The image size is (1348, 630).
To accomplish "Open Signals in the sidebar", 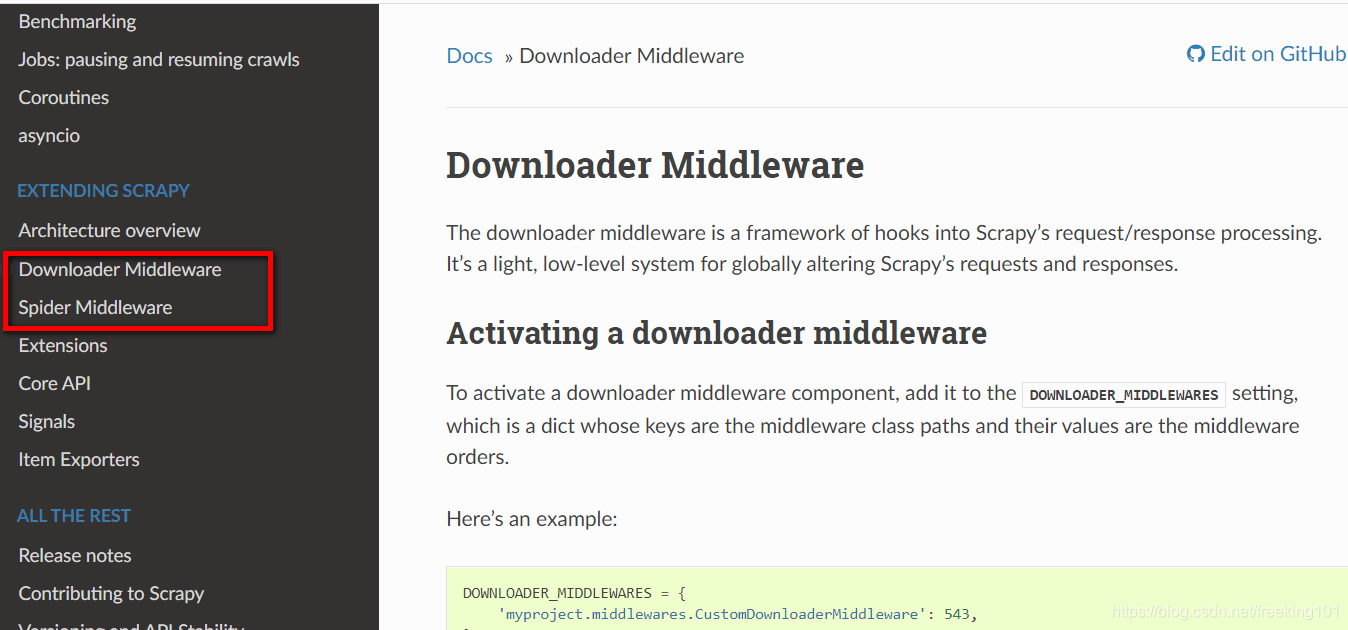I will click(47, 421).
